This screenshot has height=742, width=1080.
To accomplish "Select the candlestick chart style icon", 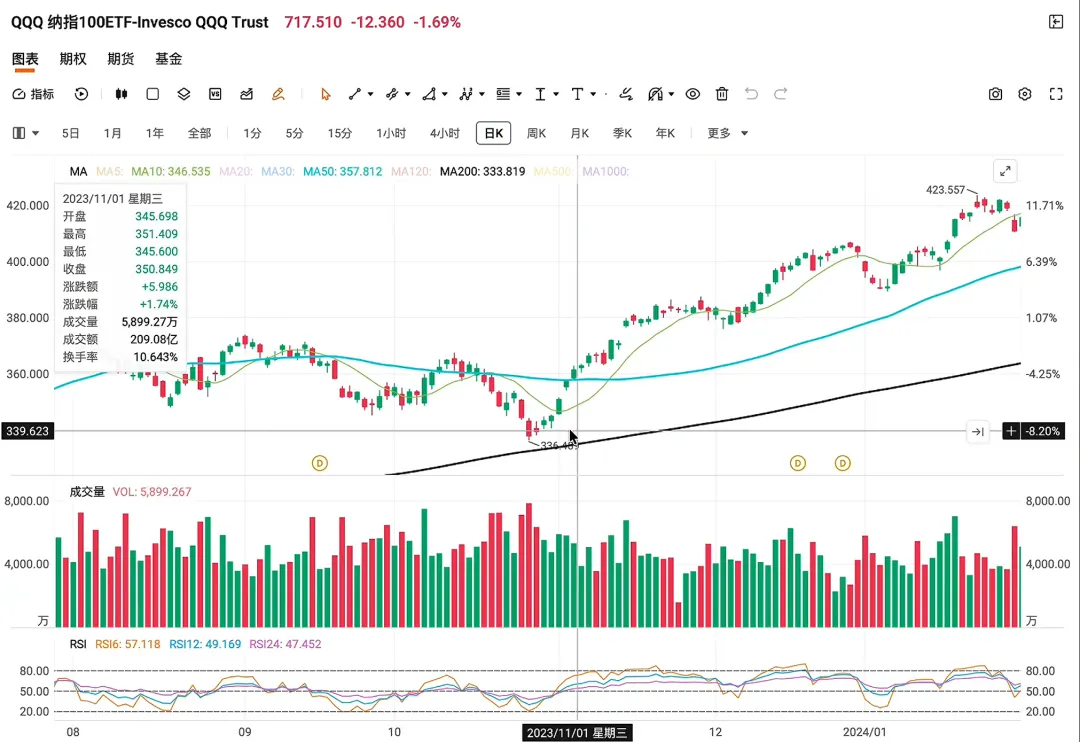I will 121,94.
